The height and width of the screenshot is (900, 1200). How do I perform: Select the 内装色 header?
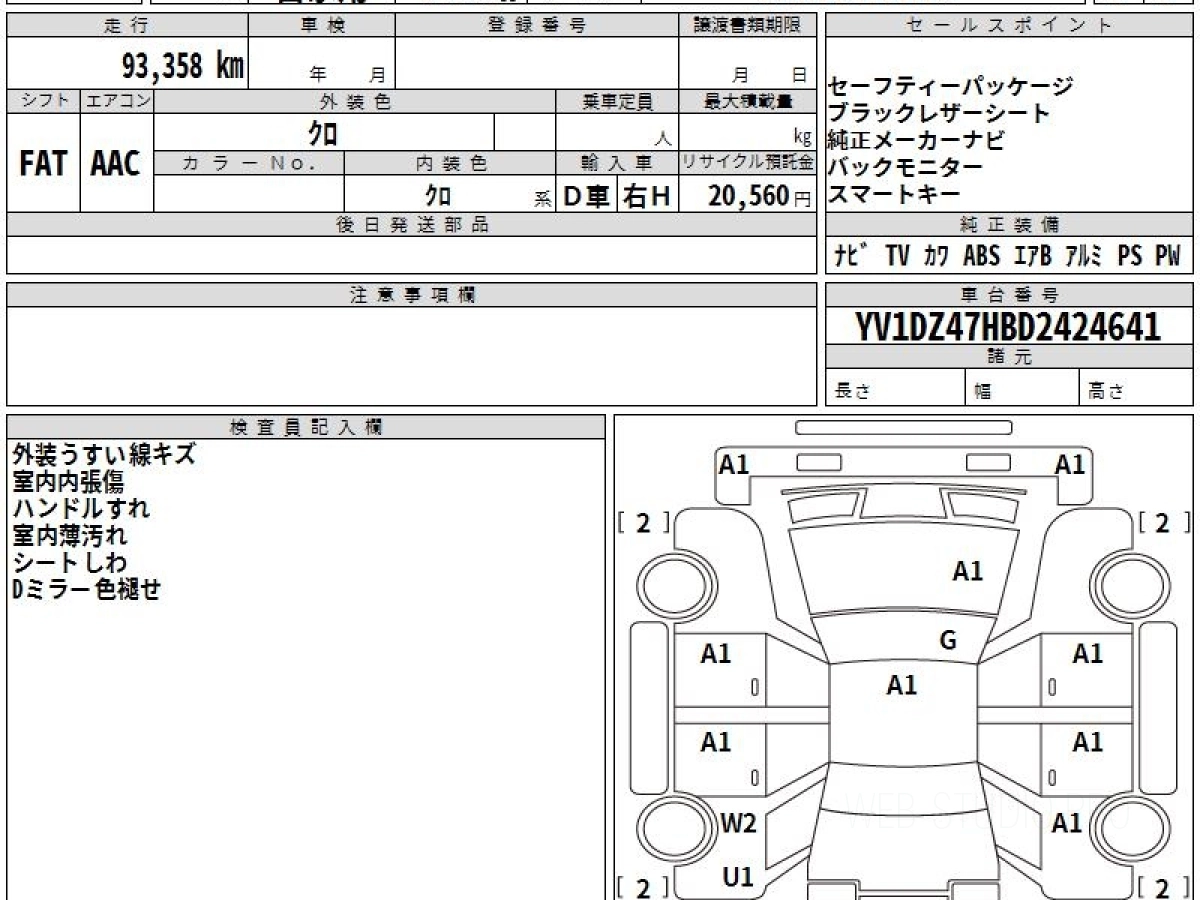[x=450, y=163]
